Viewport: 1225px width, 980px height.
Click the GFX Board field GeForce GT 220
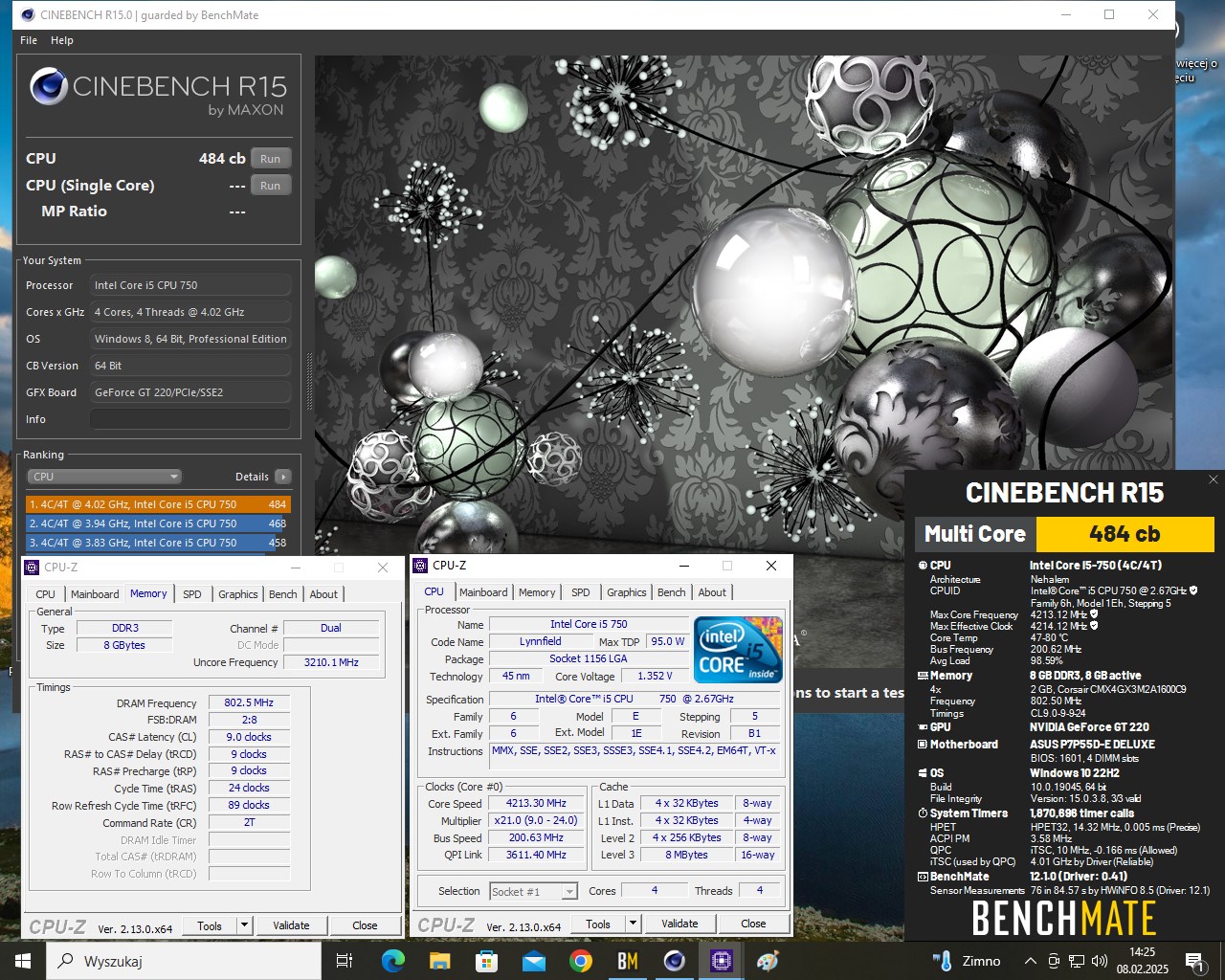[x=190, y=392]
